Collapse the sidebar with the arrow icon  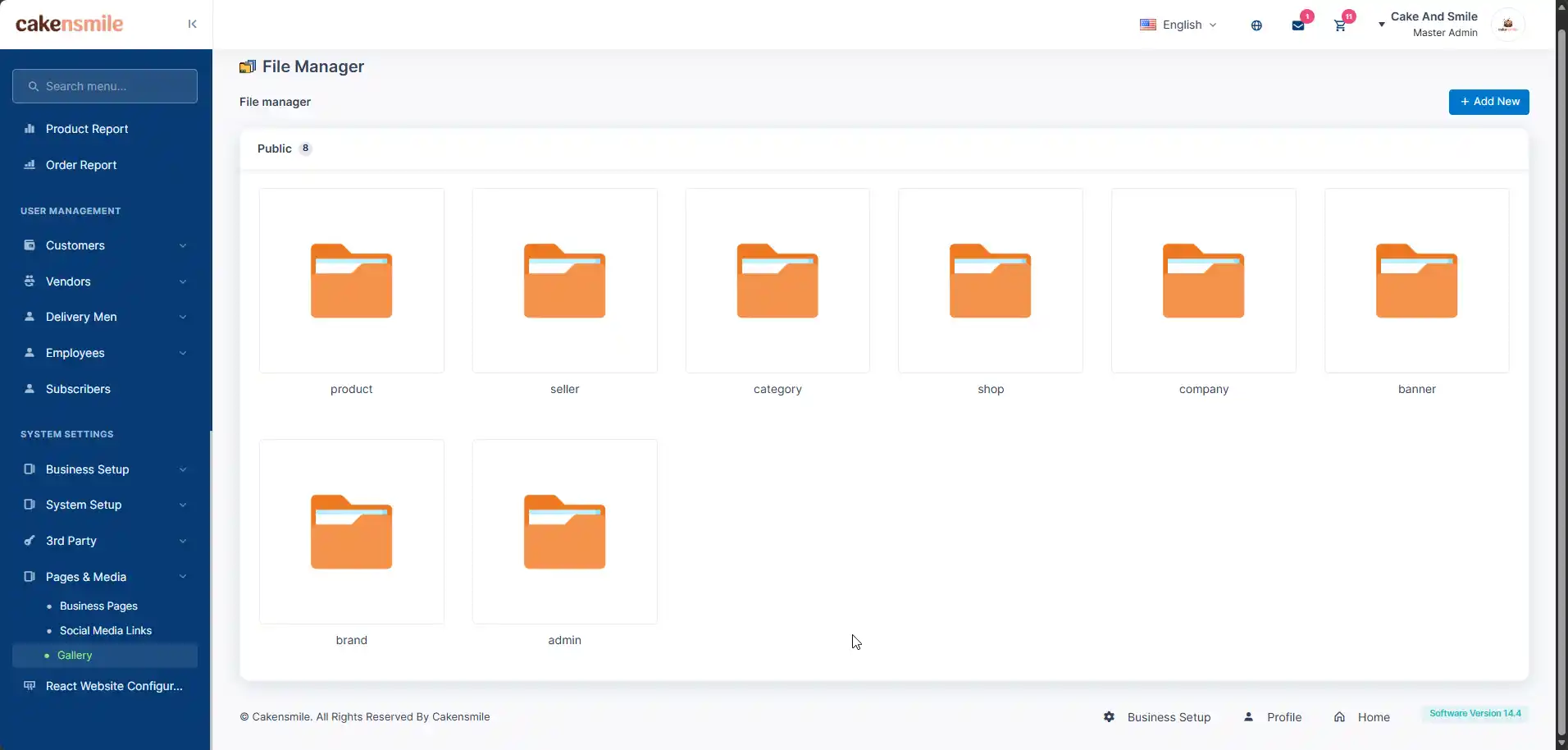click(192, 24)
